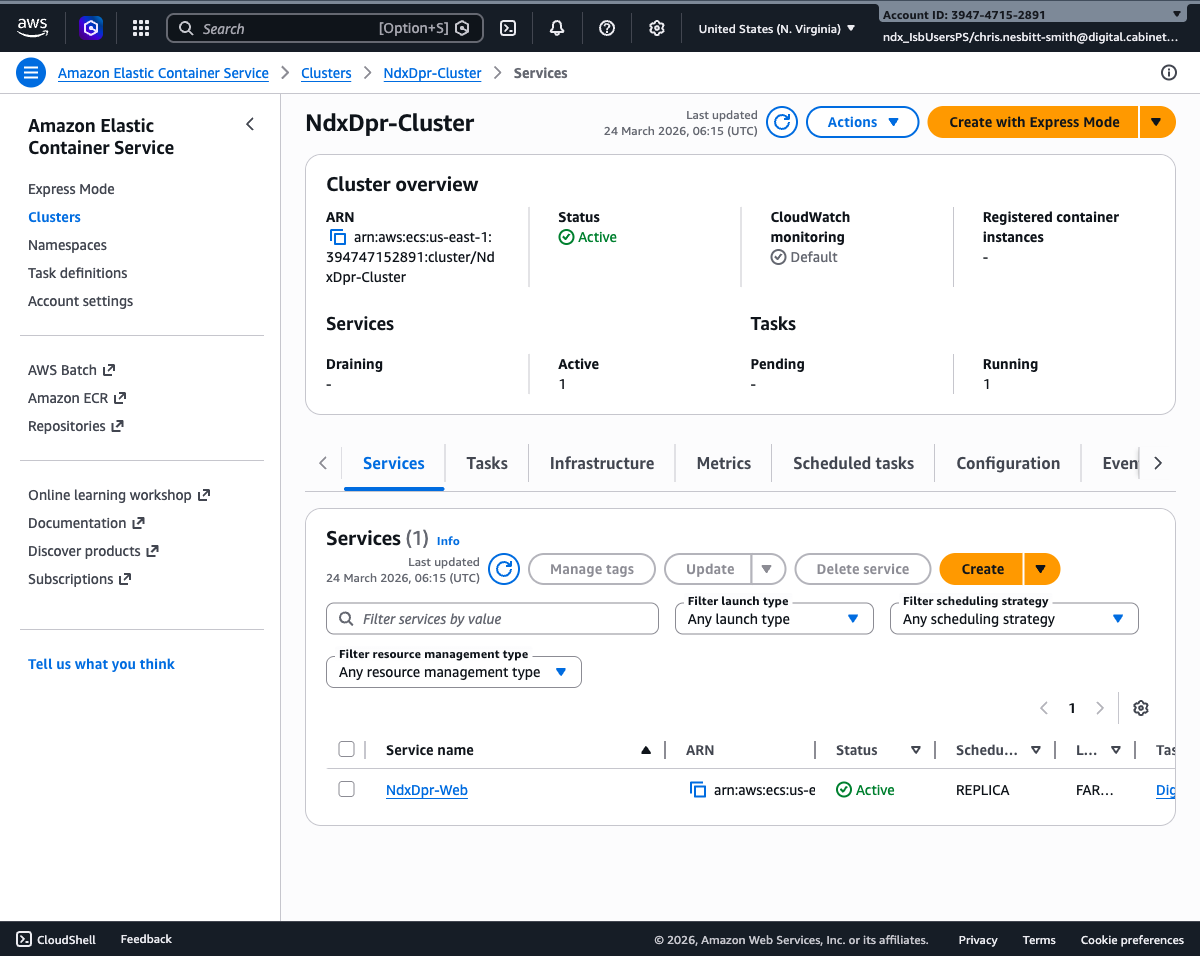Open the notifications bell
This screenshot has width=1200, height=956.
pyautogui.click(x=556, y=28)
